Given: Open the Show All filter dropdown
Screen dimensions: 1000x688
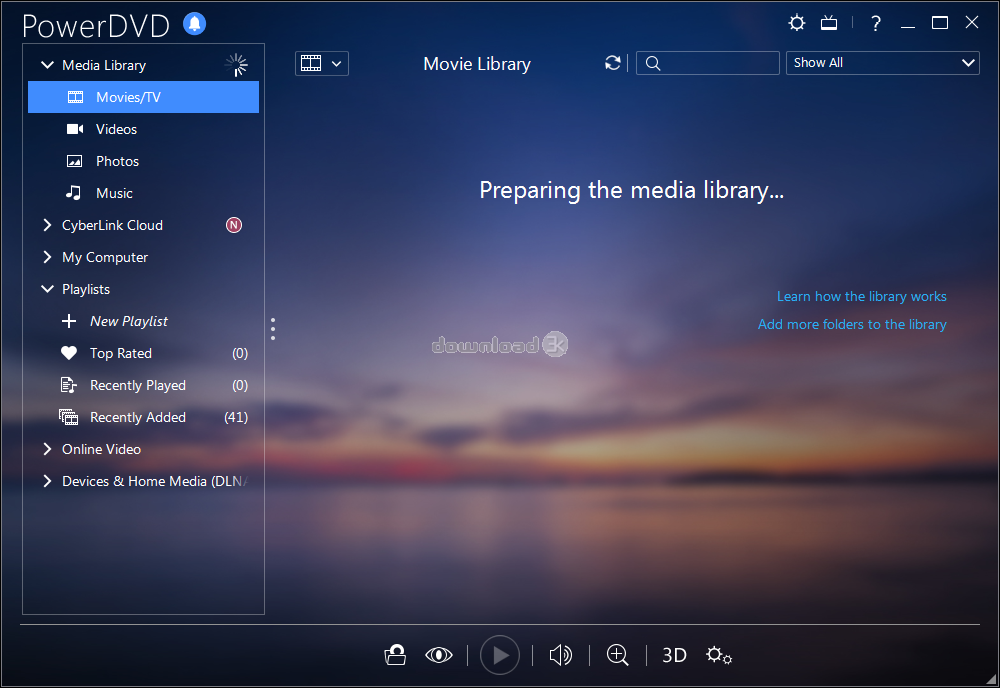Looking at the screenshot, I should [x=882, y=63].
